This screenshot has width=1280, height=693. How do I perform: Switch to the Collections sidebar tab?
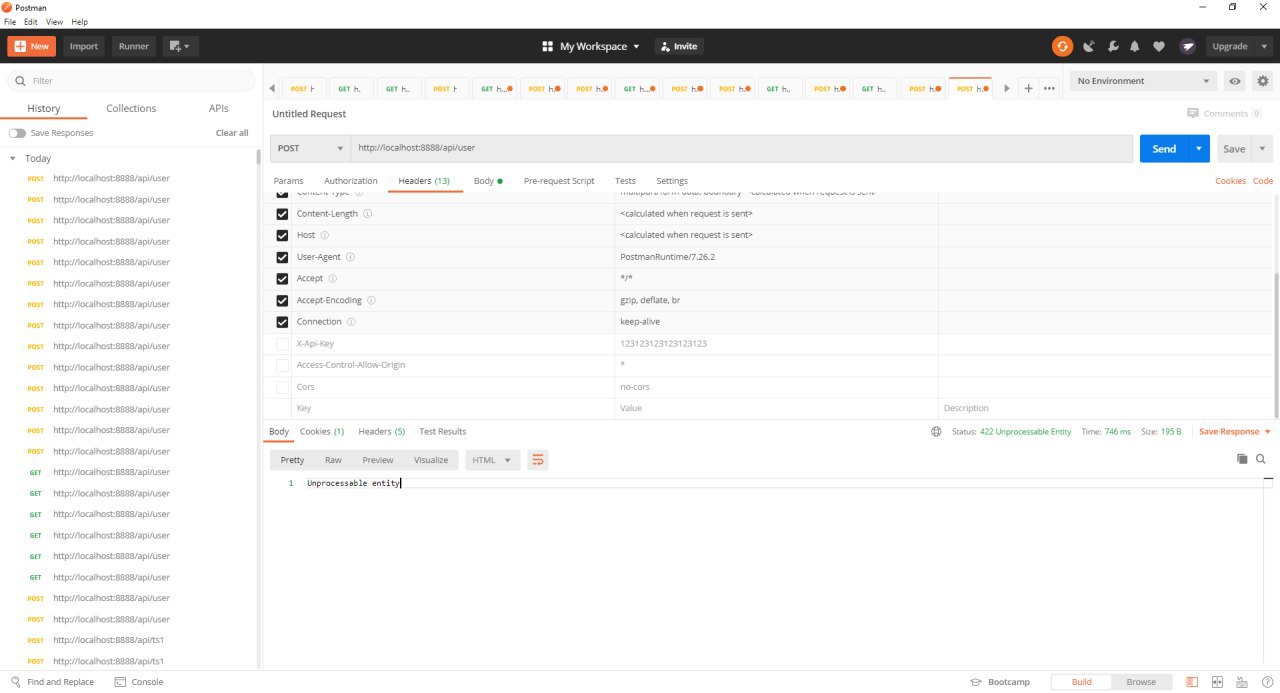point(131,108)
